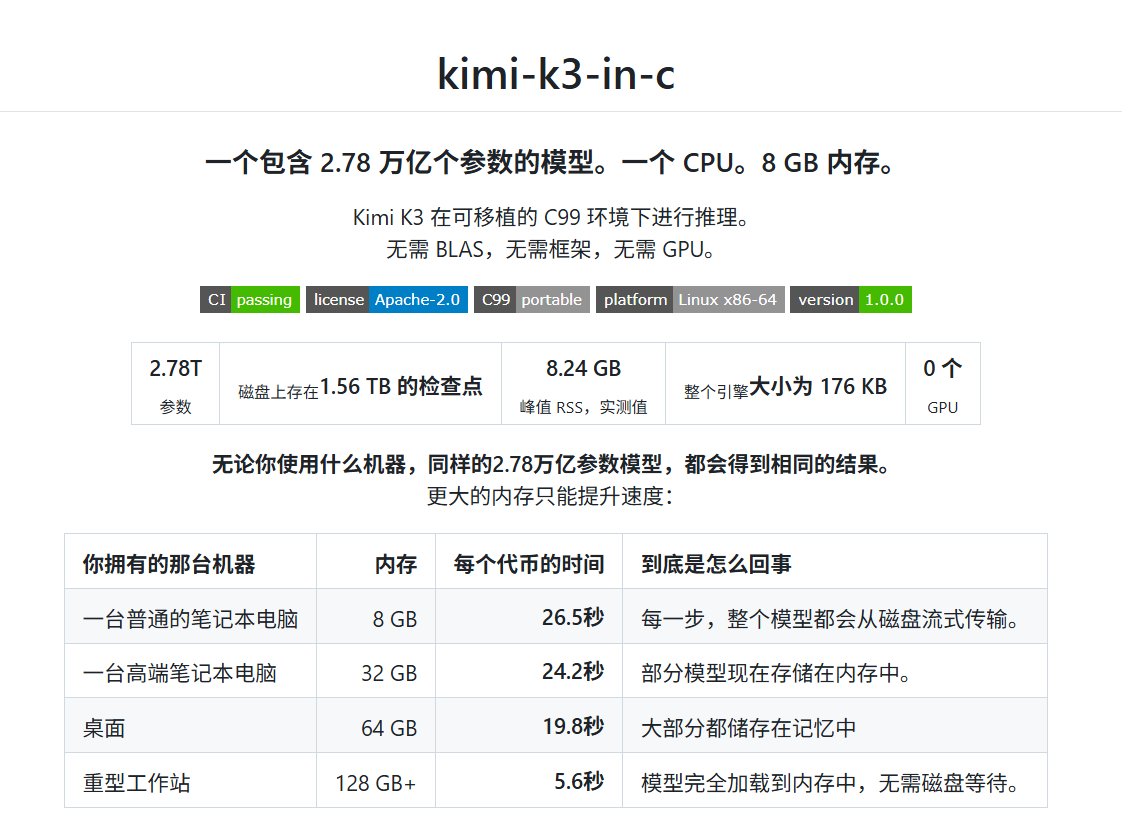Select the platform Linux x86-64 badge
1130x825 pixels.
pyautogui.click(x=690, y=300)
